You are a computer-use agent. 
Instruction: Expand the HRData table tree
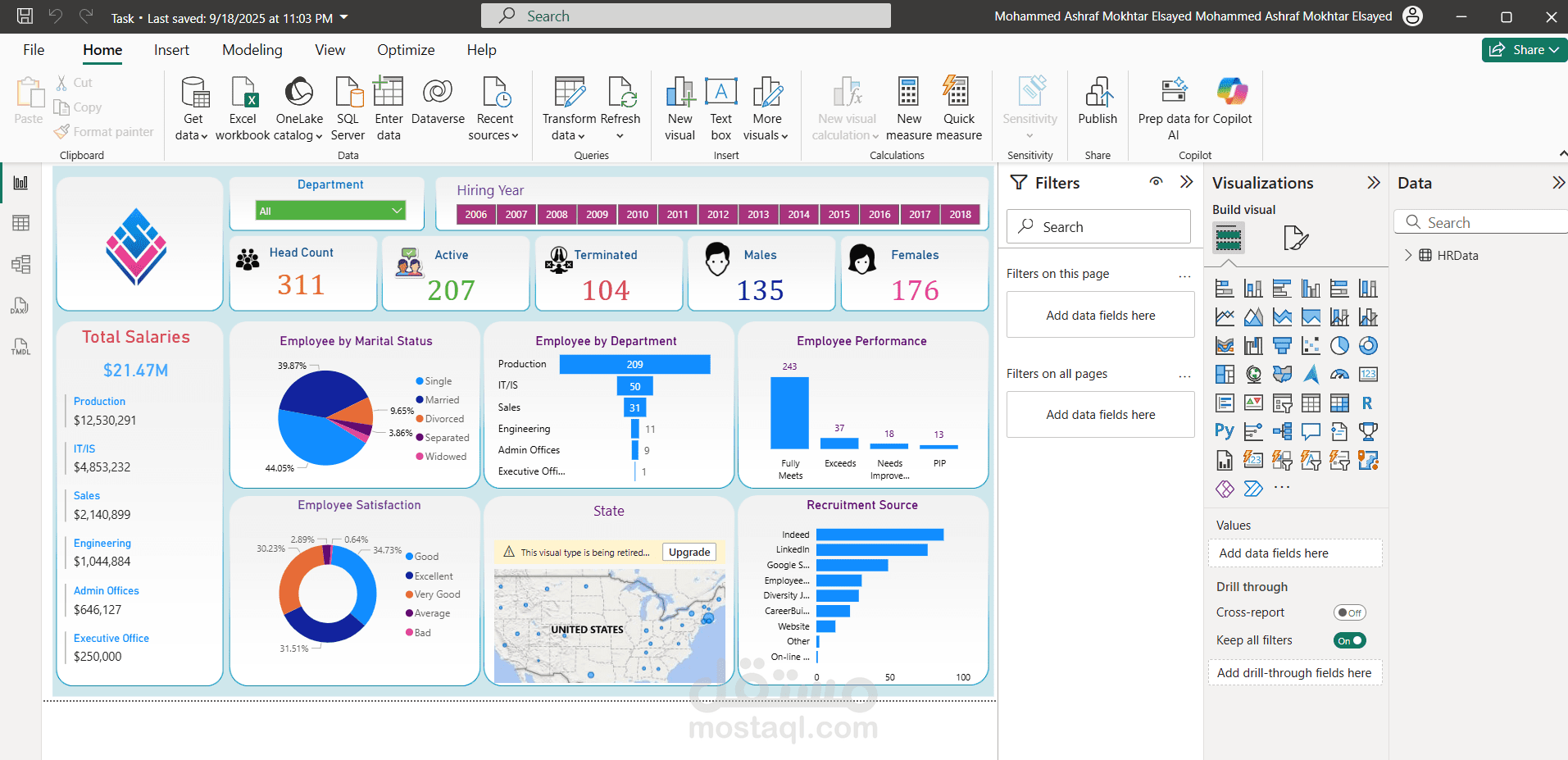pos(1408,255)
